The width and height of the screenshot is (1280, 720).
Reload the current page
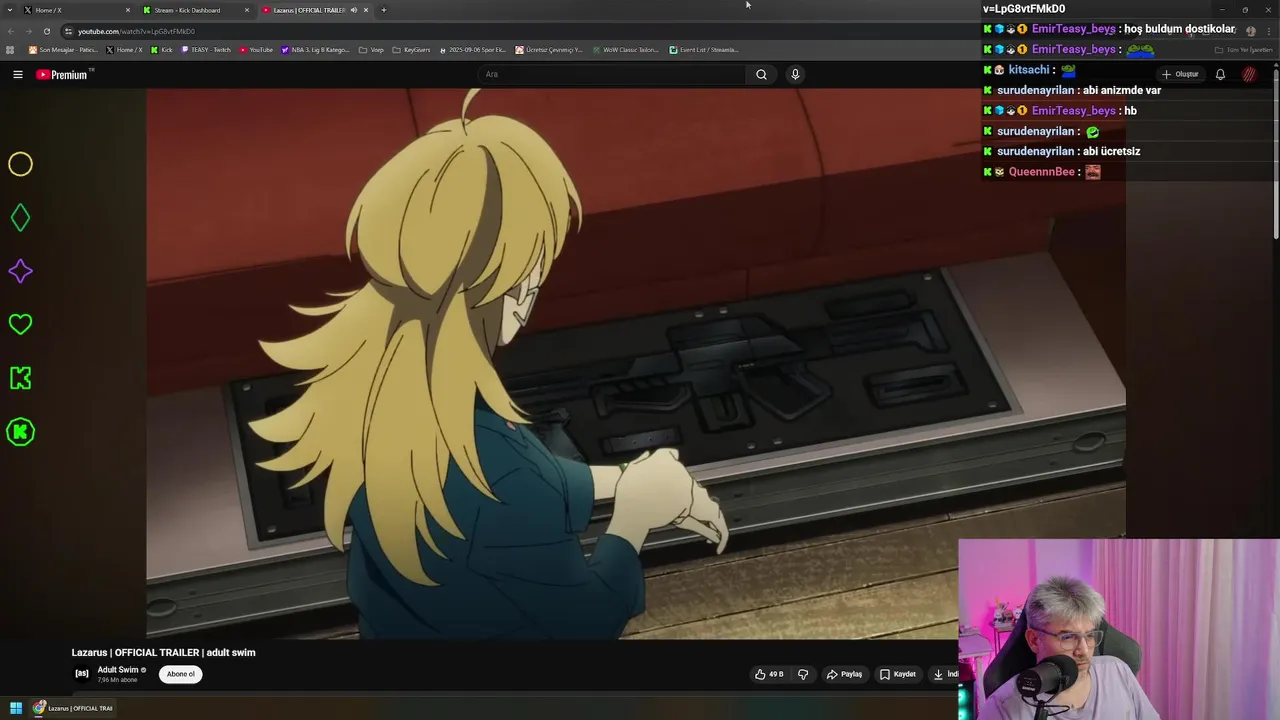click(x=46, y=31)
